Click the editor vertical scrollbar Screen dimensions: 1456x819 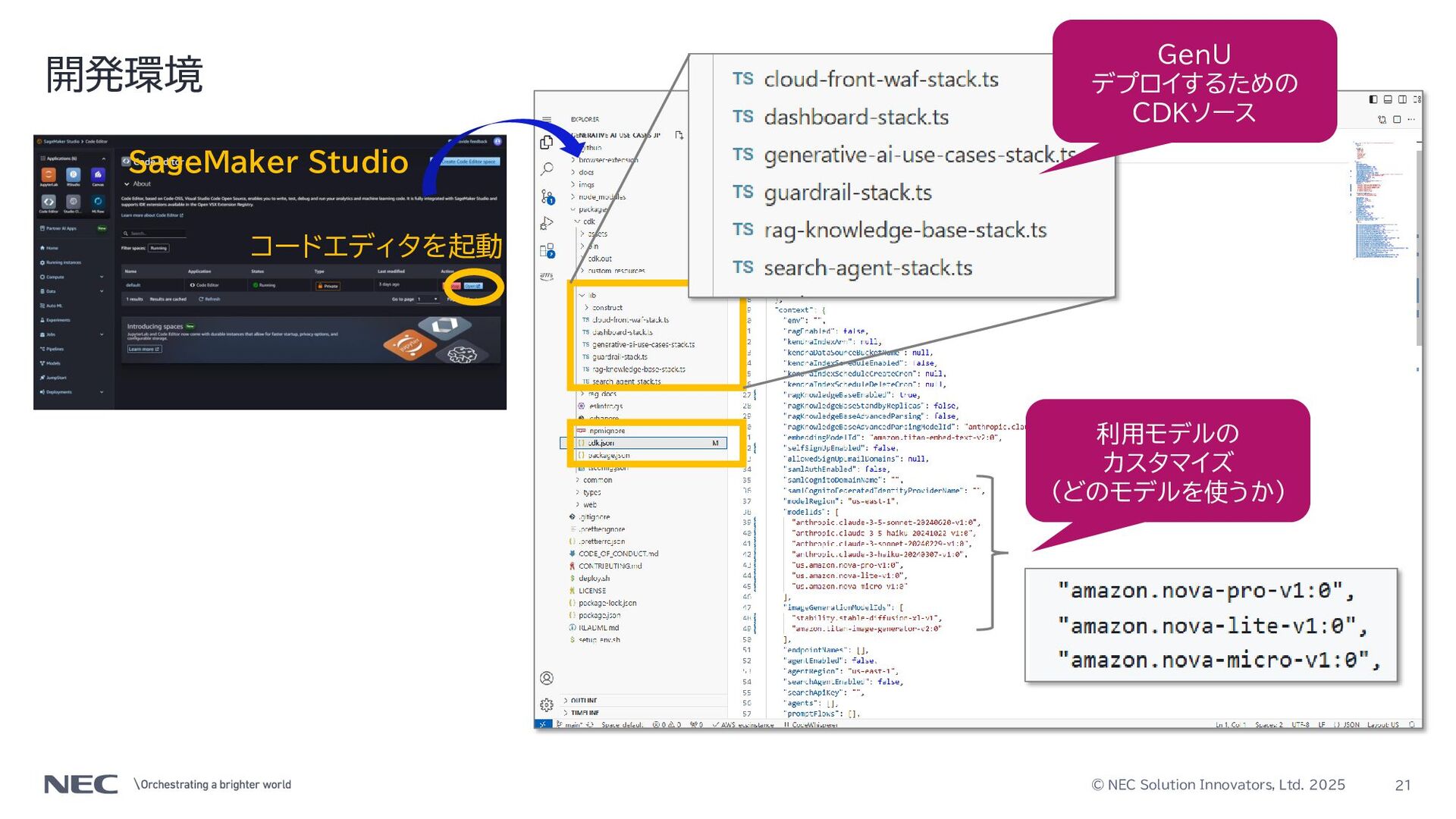pyautogui.click(x=1418, y=248)
